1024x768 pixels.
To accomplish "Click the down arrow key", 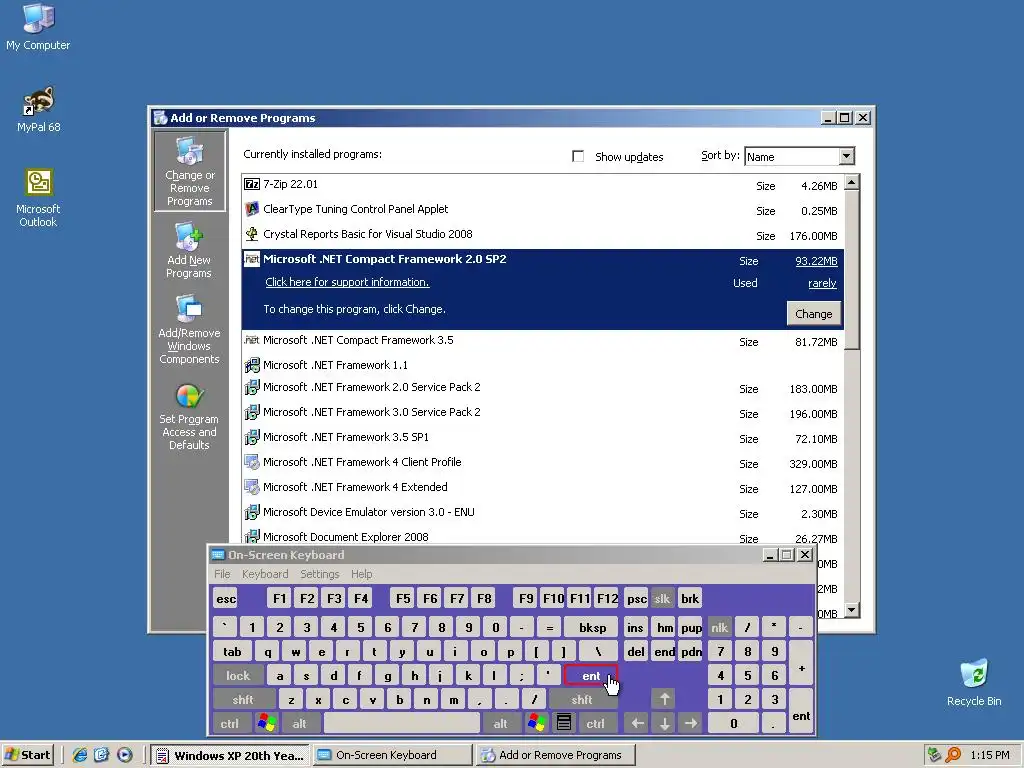I will coord(664,724).
